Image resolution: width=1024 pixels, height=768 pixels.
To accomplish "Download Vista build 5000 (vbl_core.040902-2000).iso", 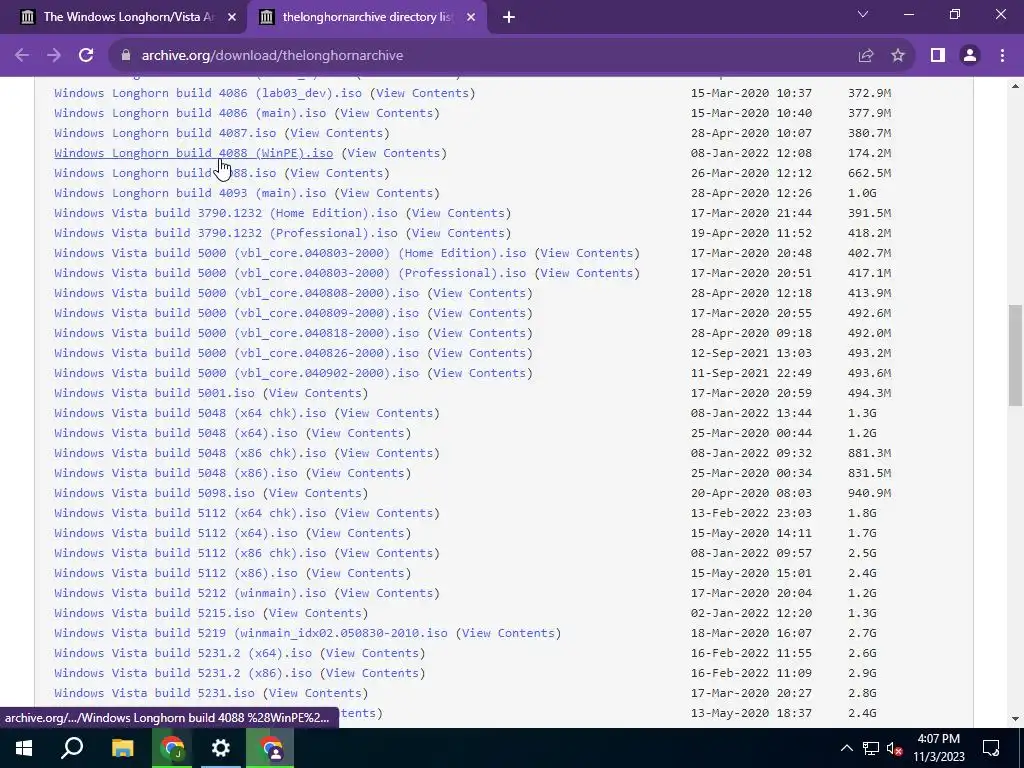I will pyautogui.click(x=236, y=373).
